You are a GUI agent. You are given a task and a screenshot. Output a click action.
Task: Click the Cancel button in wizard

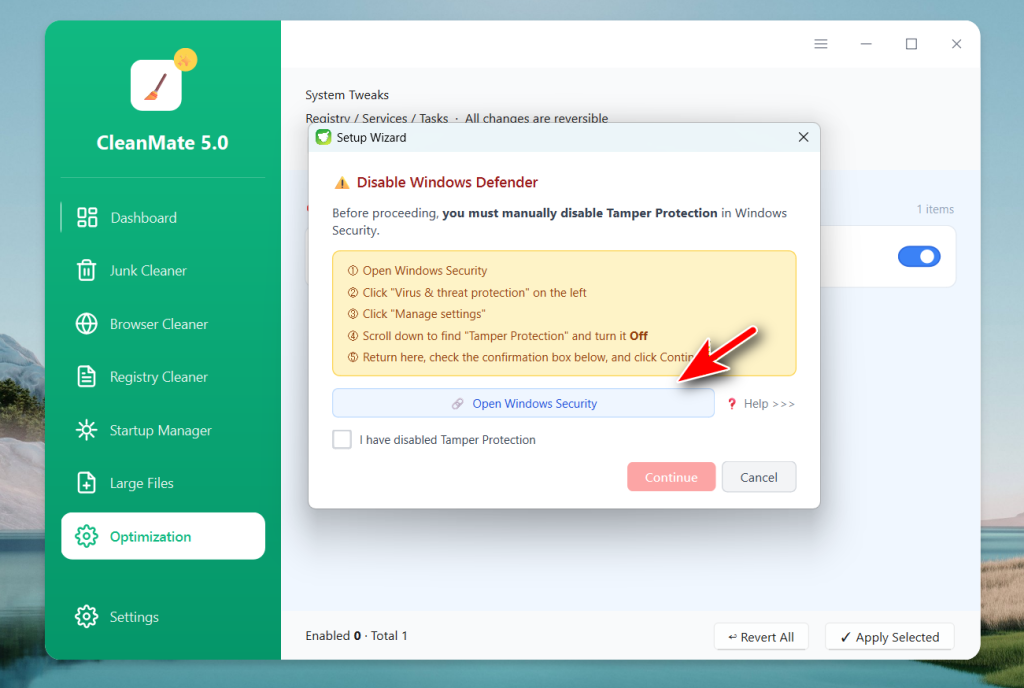[x=758, y=477]
